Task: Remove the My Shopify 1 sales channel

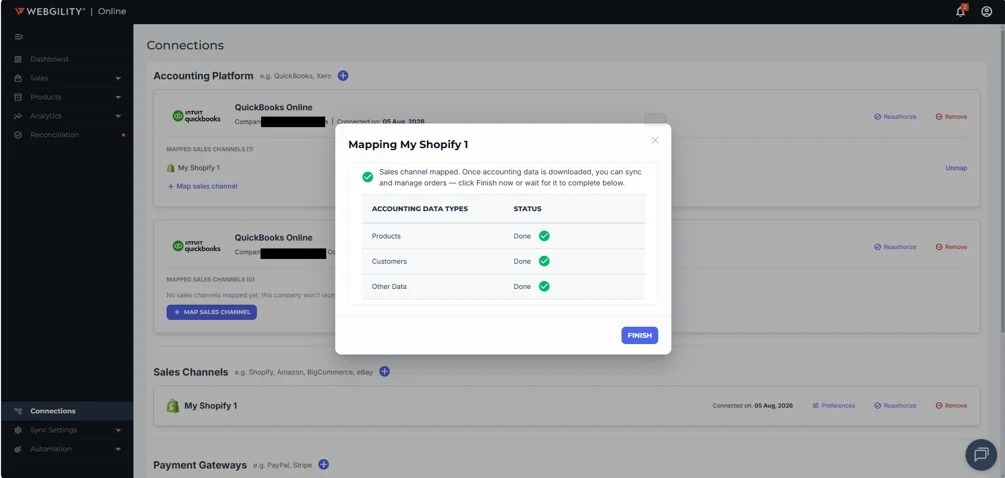Action: click(951, 406)
